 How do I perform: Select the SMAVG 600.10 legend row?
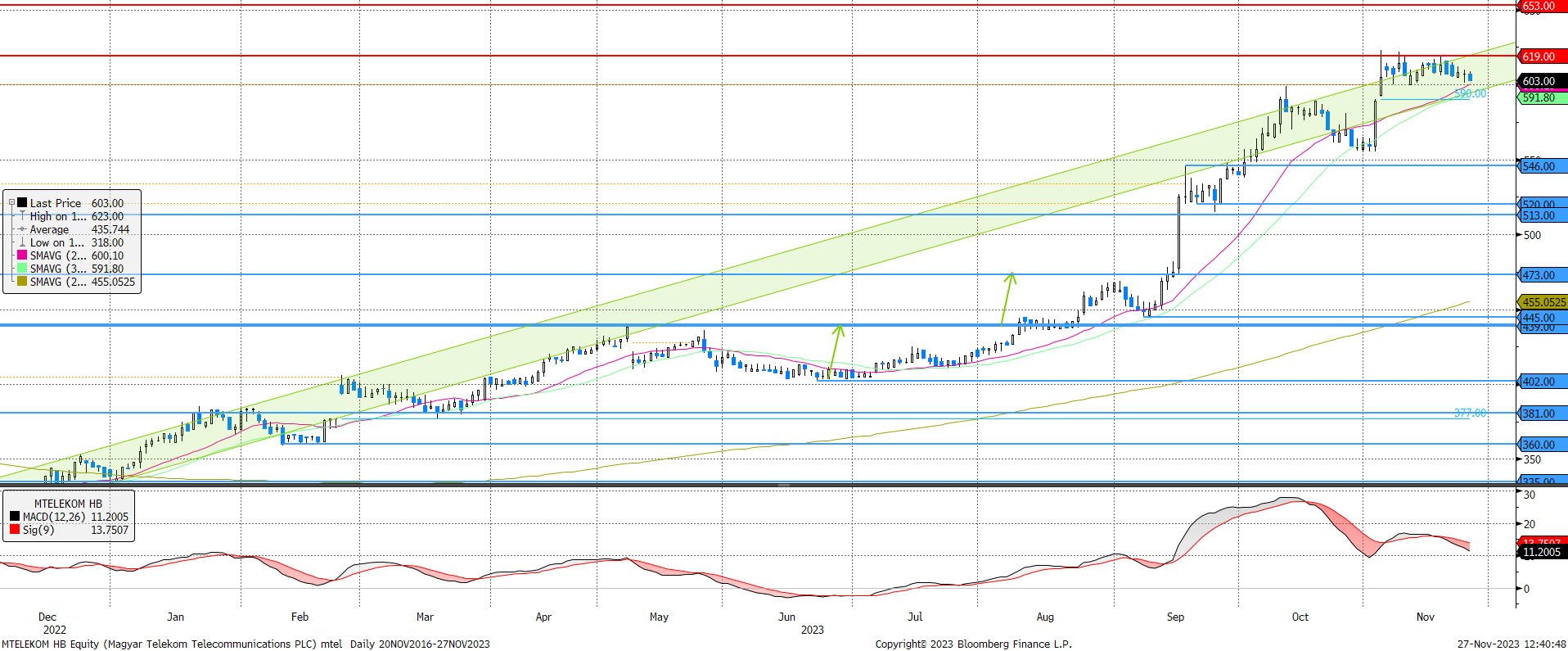(72, 255)
